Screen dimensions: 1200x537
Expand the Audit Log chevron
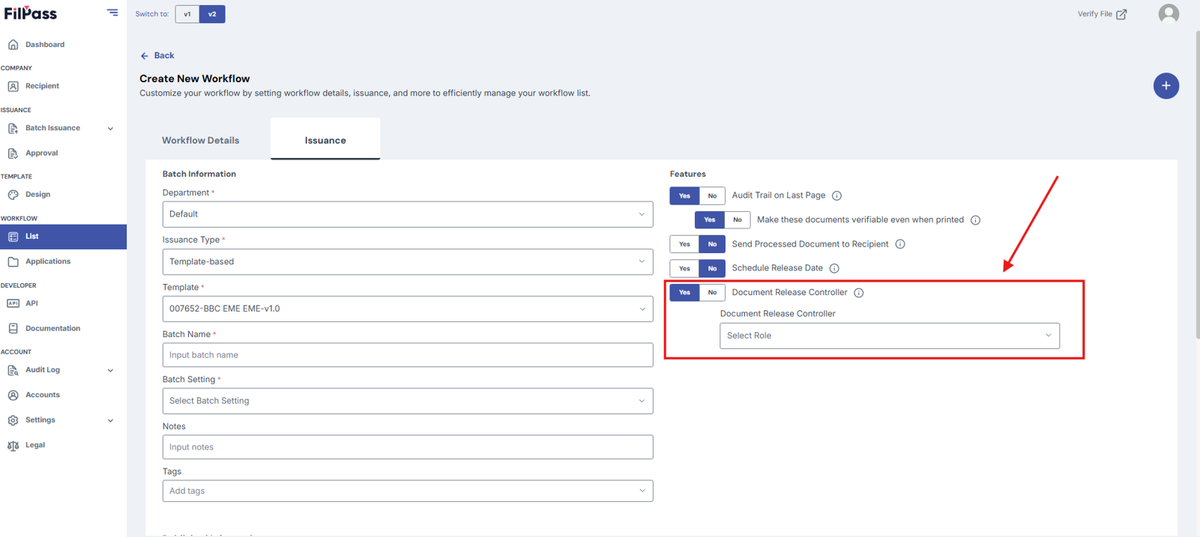coord(110,370)
